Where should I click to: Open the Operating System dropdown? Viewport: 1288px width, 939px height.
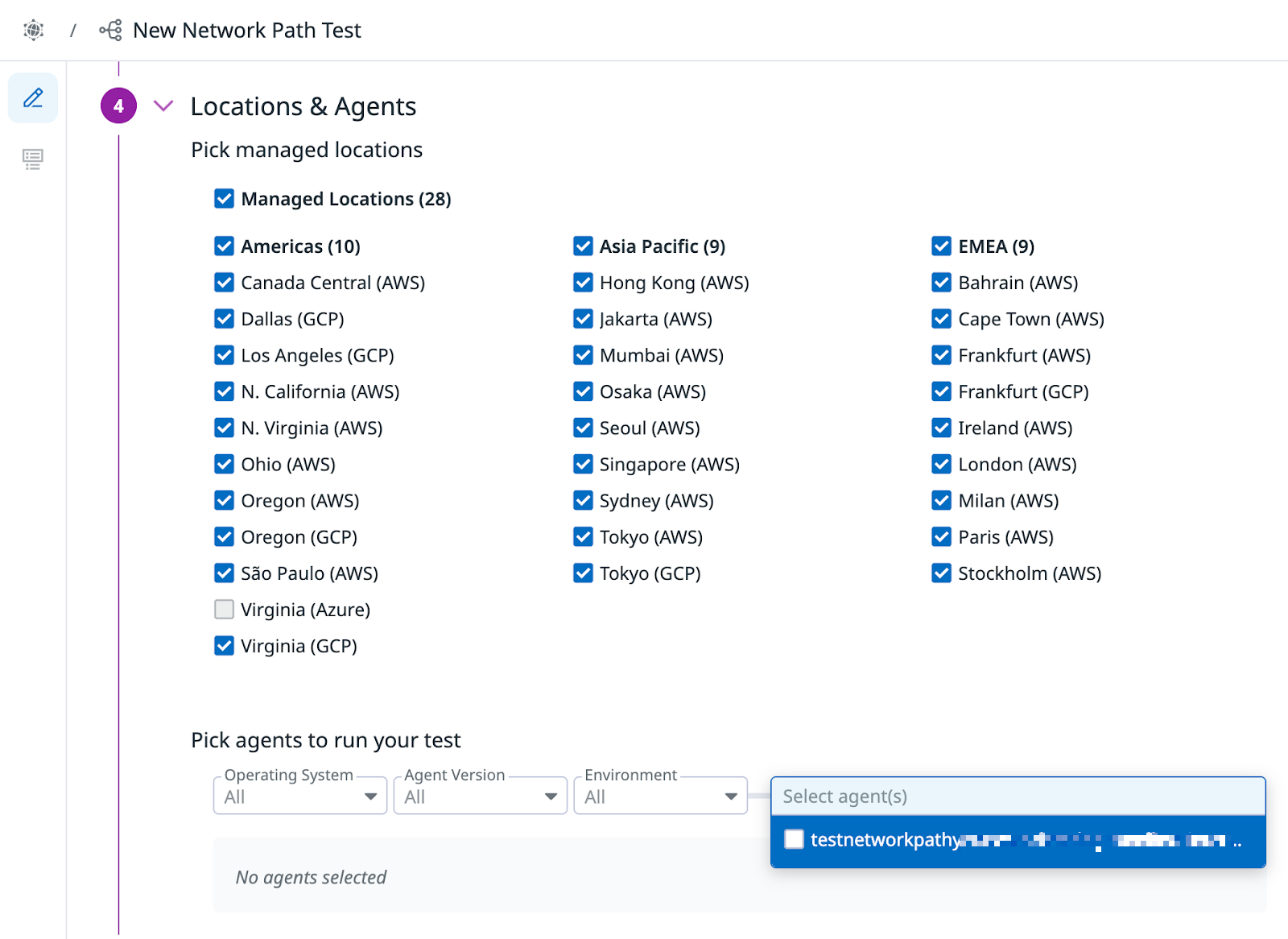pyautogui.click(x=300, y=796)
